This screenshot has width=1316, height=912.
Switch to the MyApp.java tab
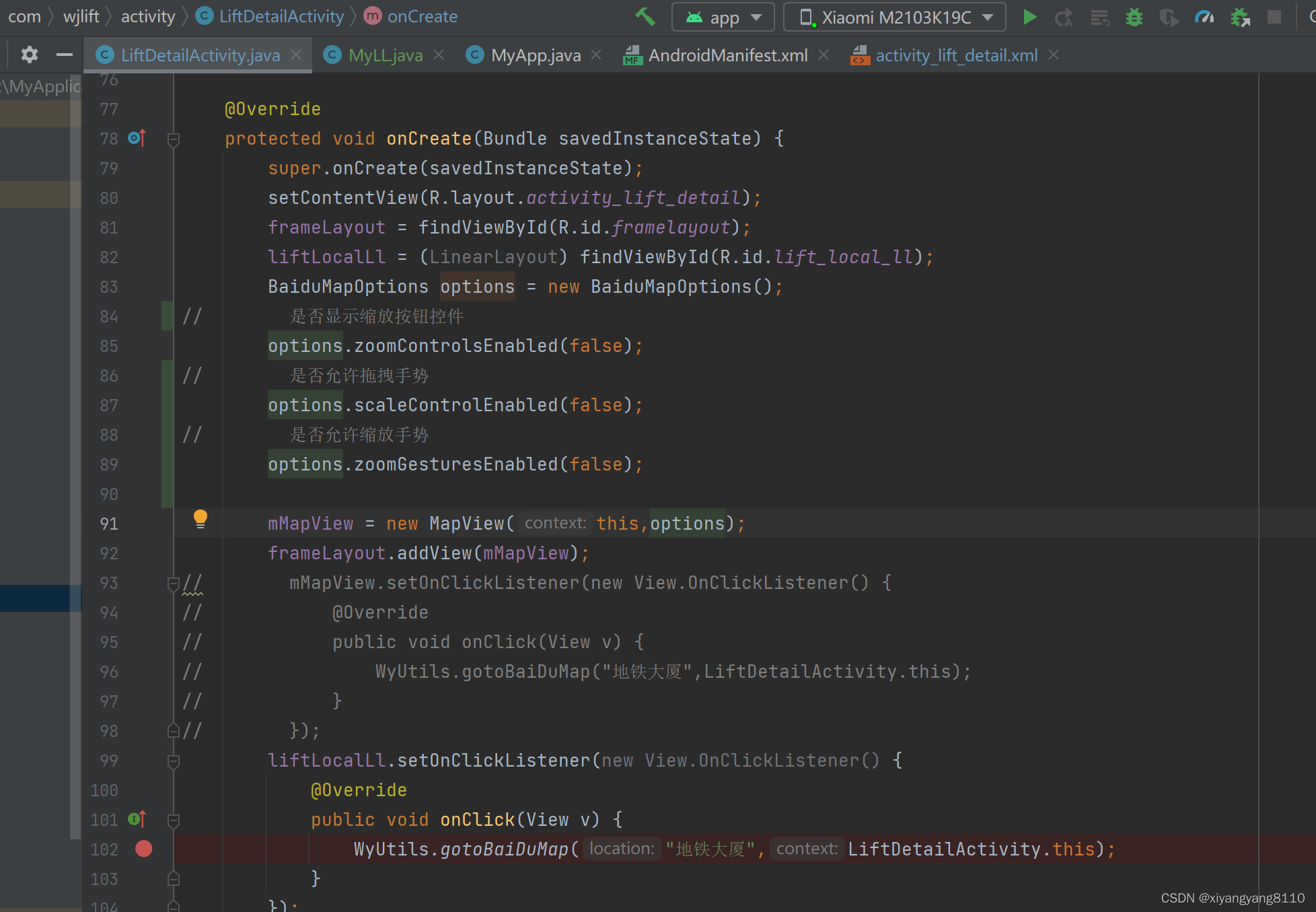click(x=536, y=55)
